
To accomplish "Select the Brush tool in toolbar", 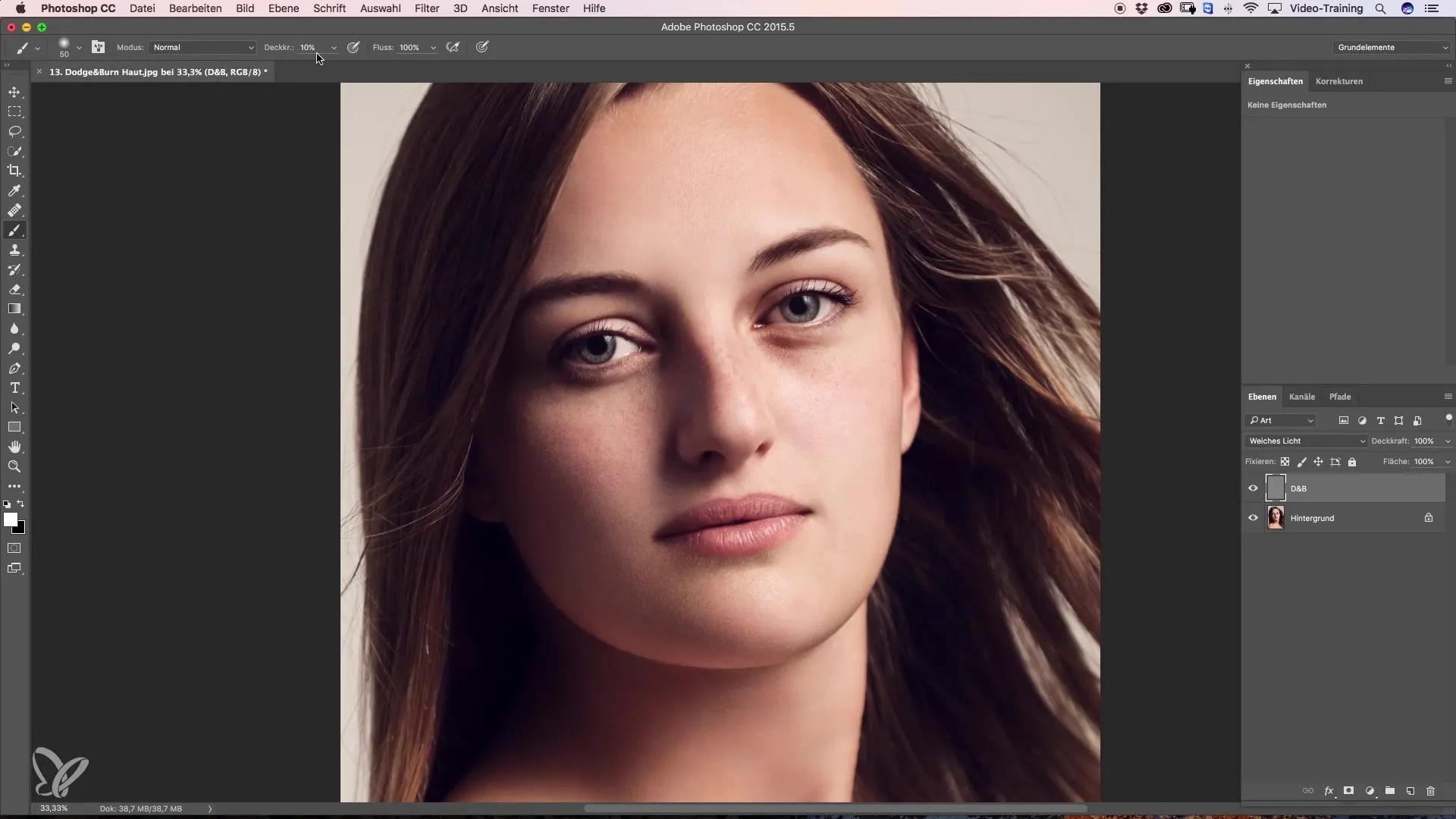I will coord(14,231).
